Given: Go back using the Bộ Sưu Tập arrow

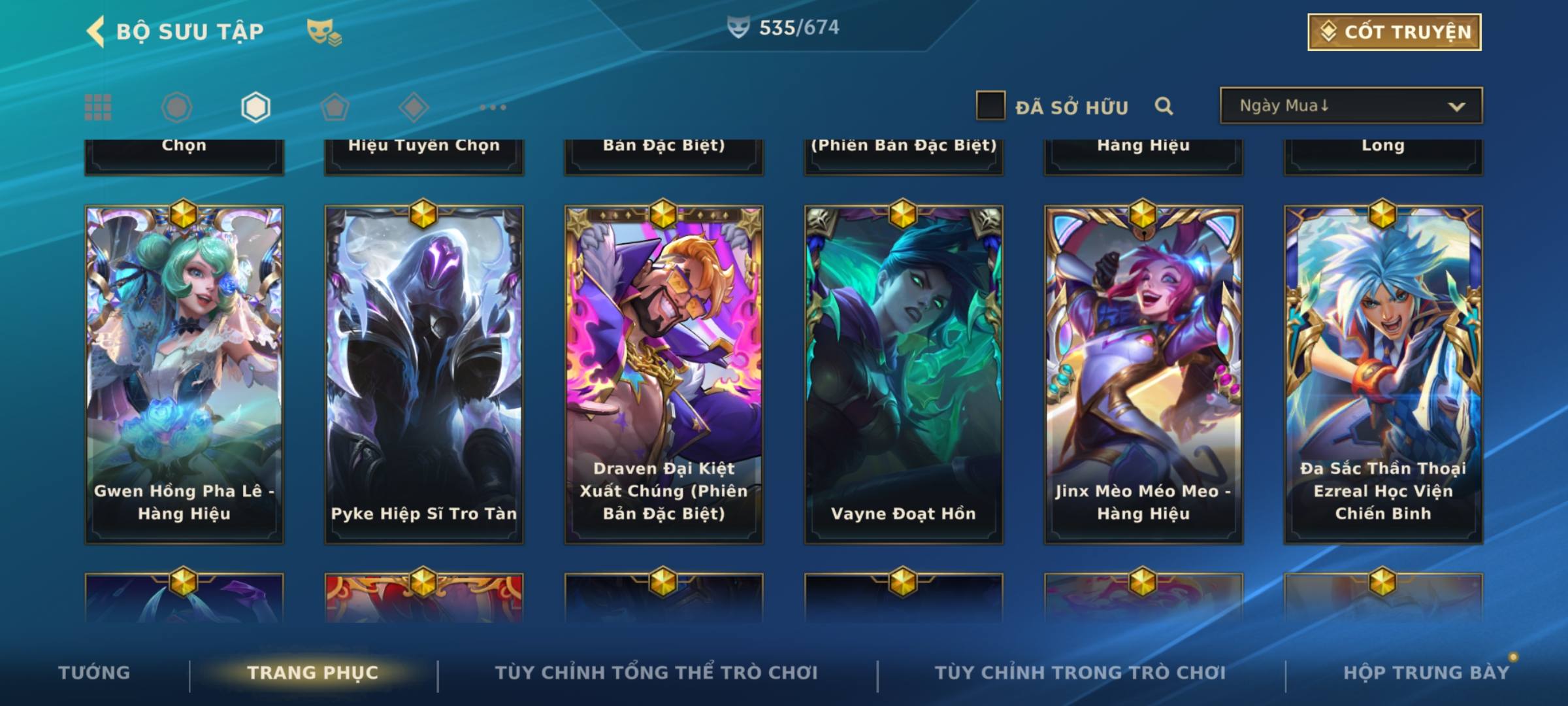Looking at the screenshot, I should (96, 31).
